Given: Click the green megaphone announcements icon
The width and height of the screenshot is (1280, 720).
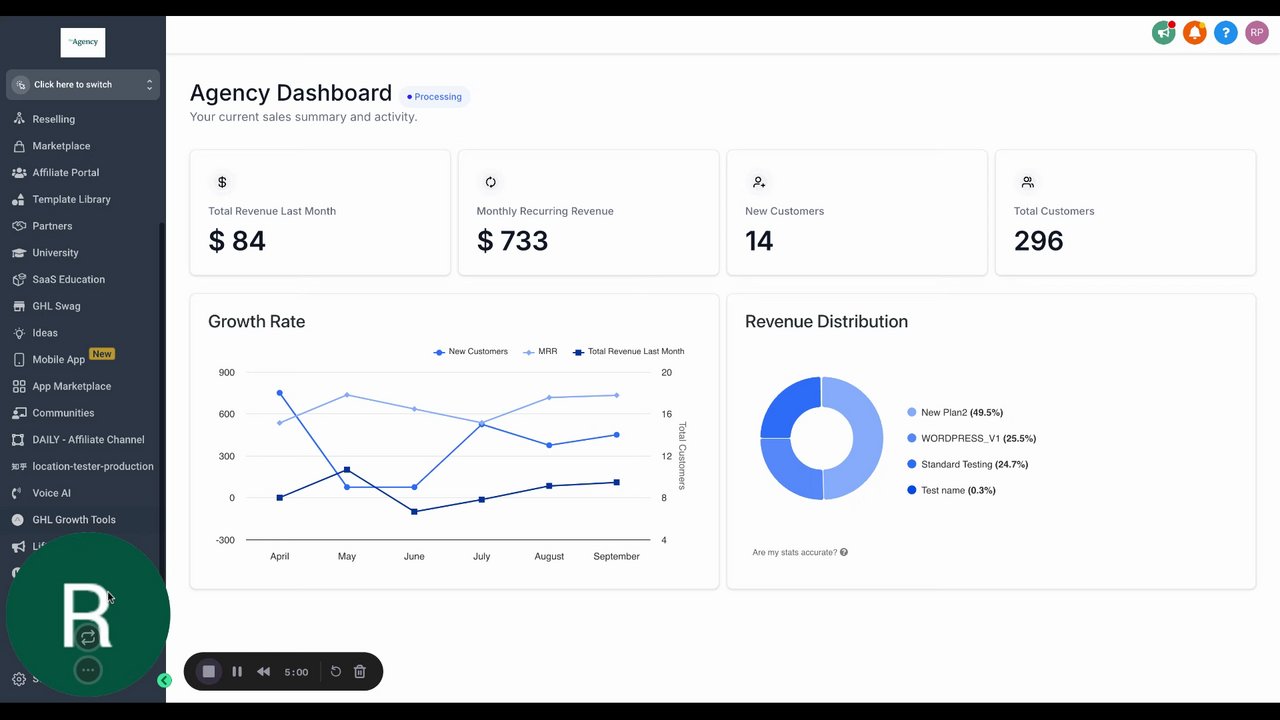Looking at the screenshot, I should pos(1164,33).
